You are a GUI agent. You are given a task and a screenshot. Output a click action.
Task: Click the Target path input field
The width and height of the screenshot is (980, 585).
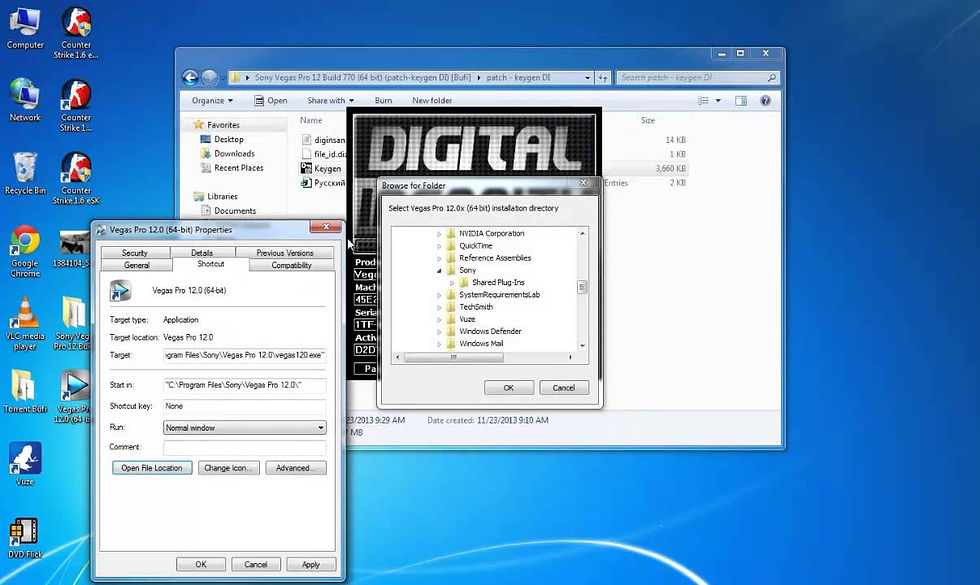(244, 355)
